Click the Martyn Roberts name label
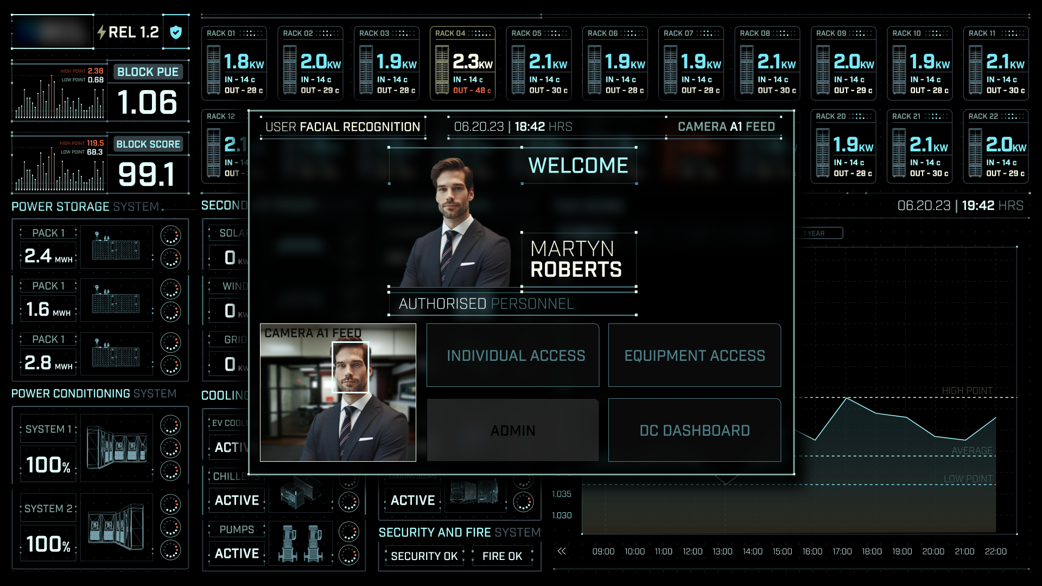1042x586 pixels. pyautogui.click(x=576, y=259)
